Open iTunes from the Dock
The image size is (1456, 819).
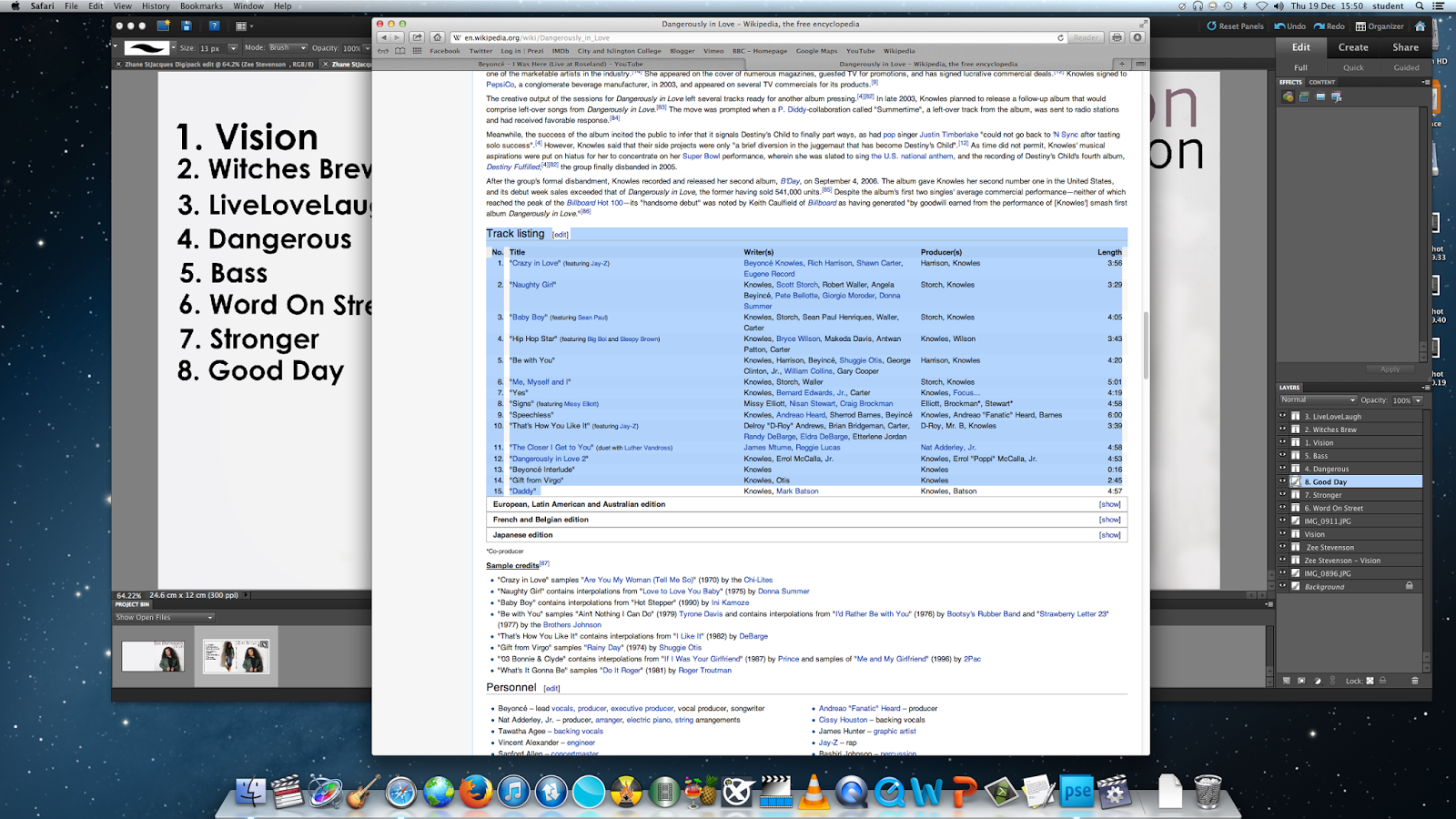(513, 792)
